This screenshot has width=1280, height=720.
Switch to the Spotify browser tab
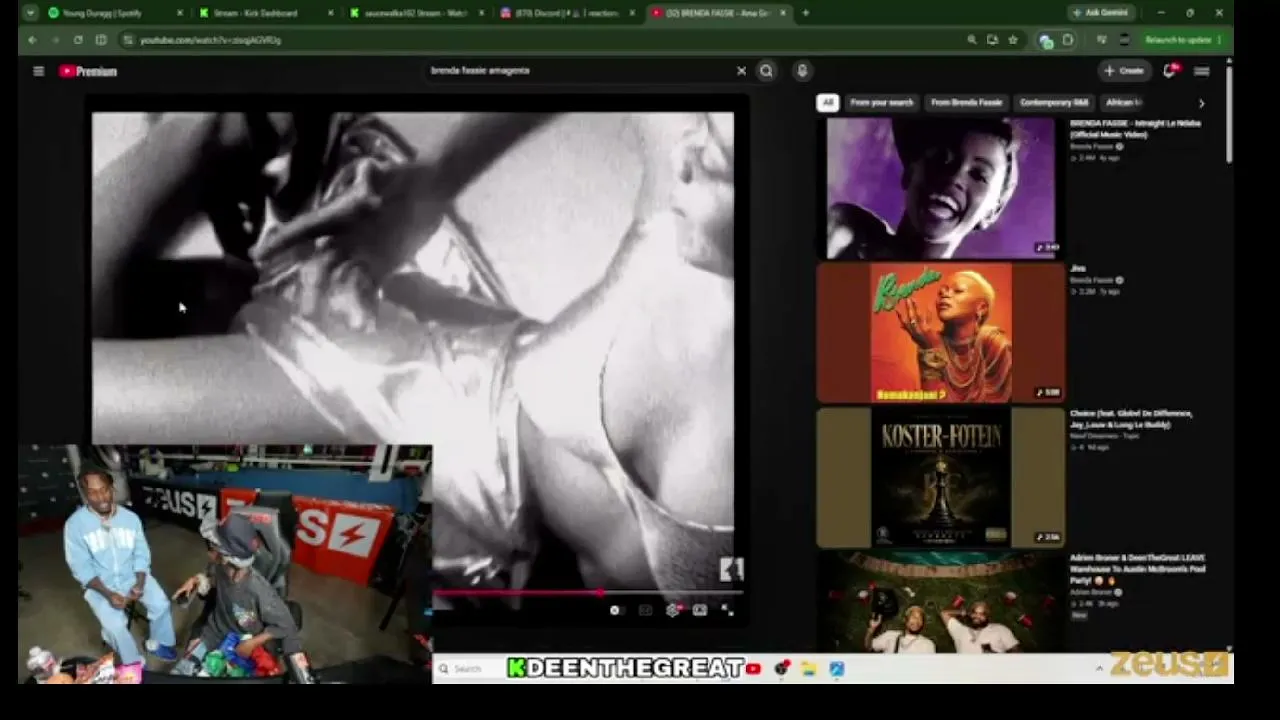click(115, 13)
